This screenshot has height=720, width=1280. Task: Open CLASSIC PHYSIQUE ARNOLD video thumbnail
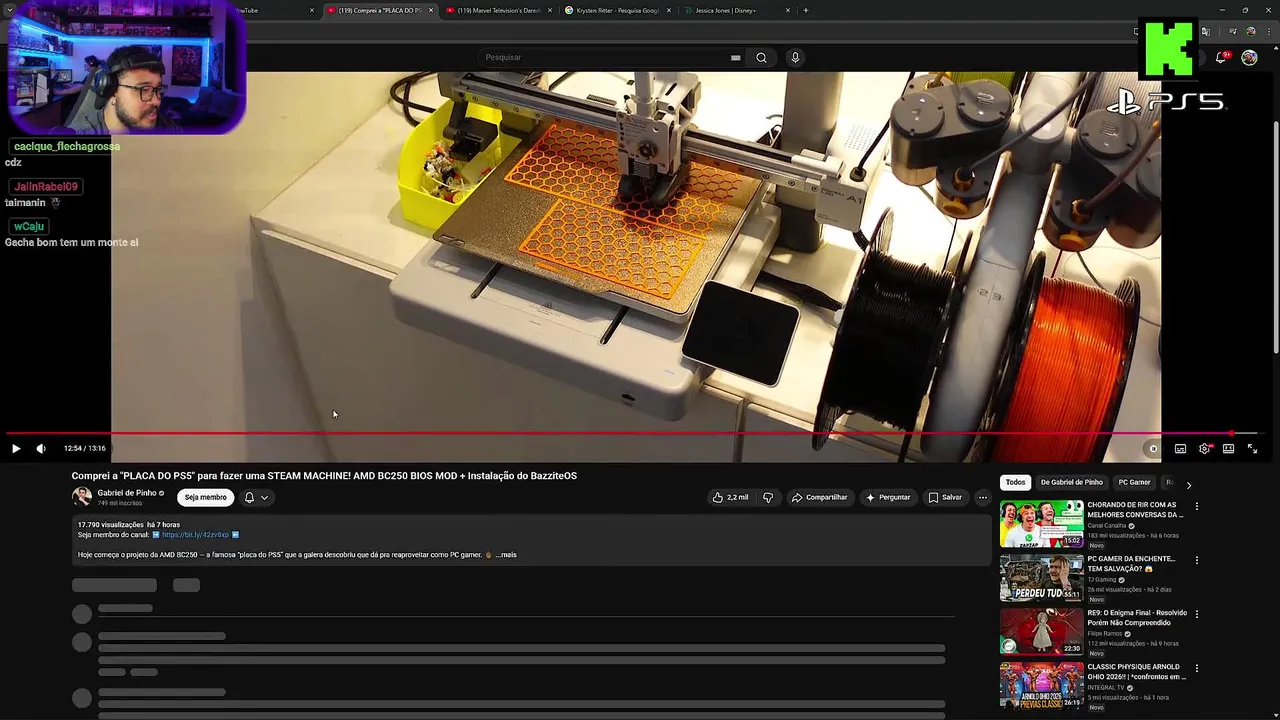coord(1041,686)
